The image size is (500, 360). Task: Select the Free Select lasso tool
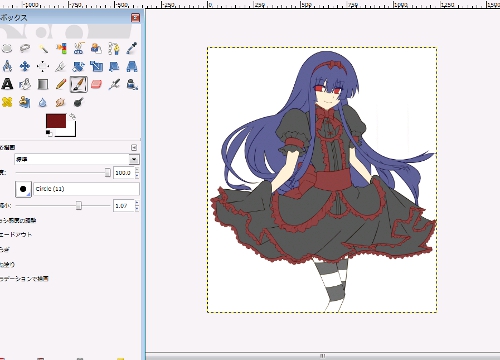25,49
